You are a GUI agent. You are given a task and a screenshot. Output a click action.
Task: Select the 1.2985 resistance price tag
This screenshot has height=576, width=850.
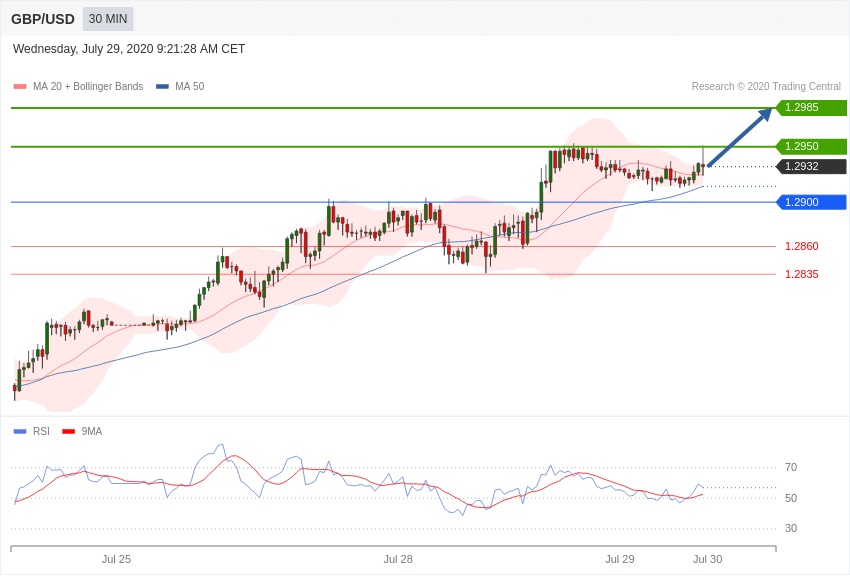point(811,107)
